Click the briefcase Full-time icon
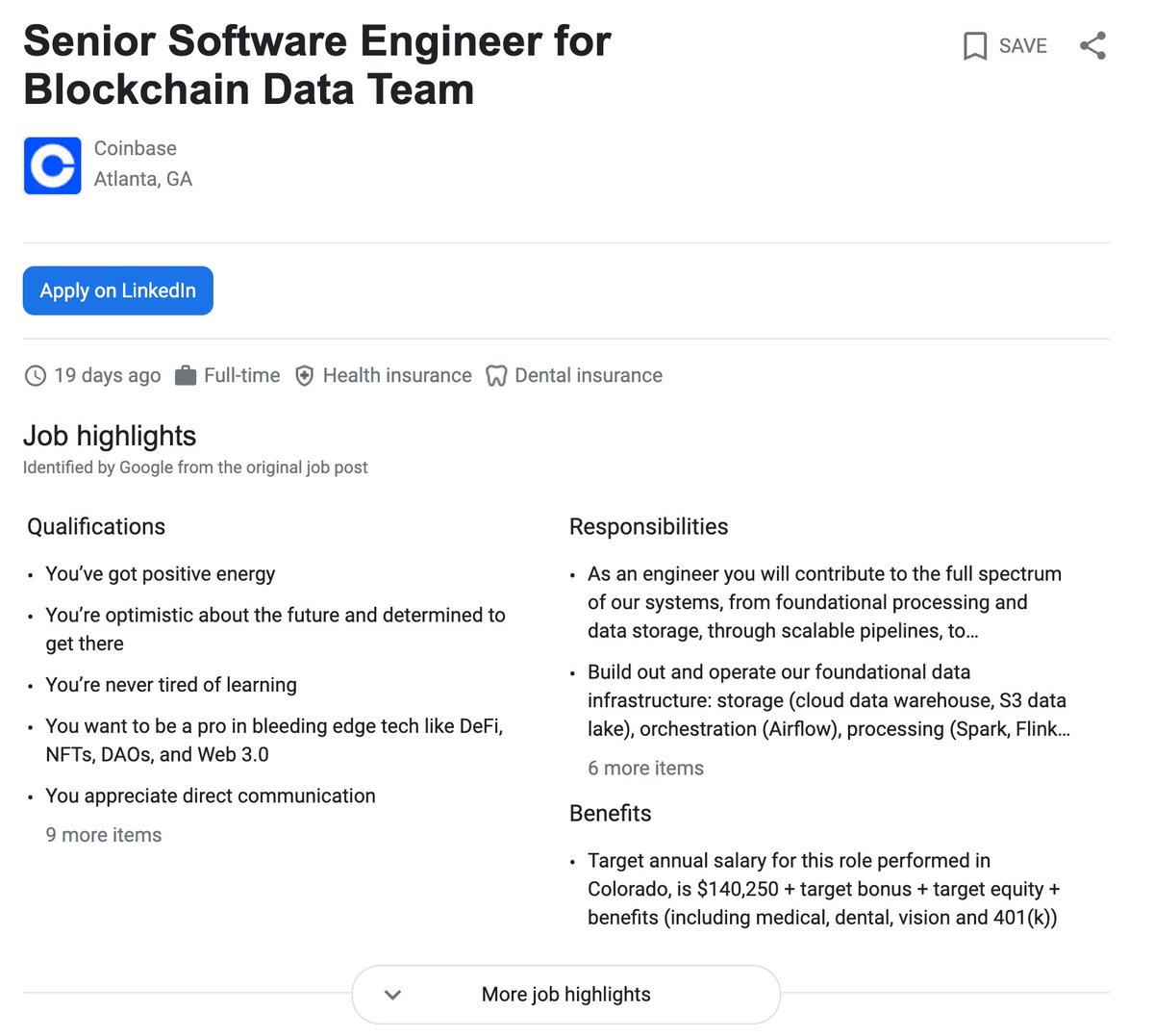Screen dimensions: 1154x1036 coord(186,376)
